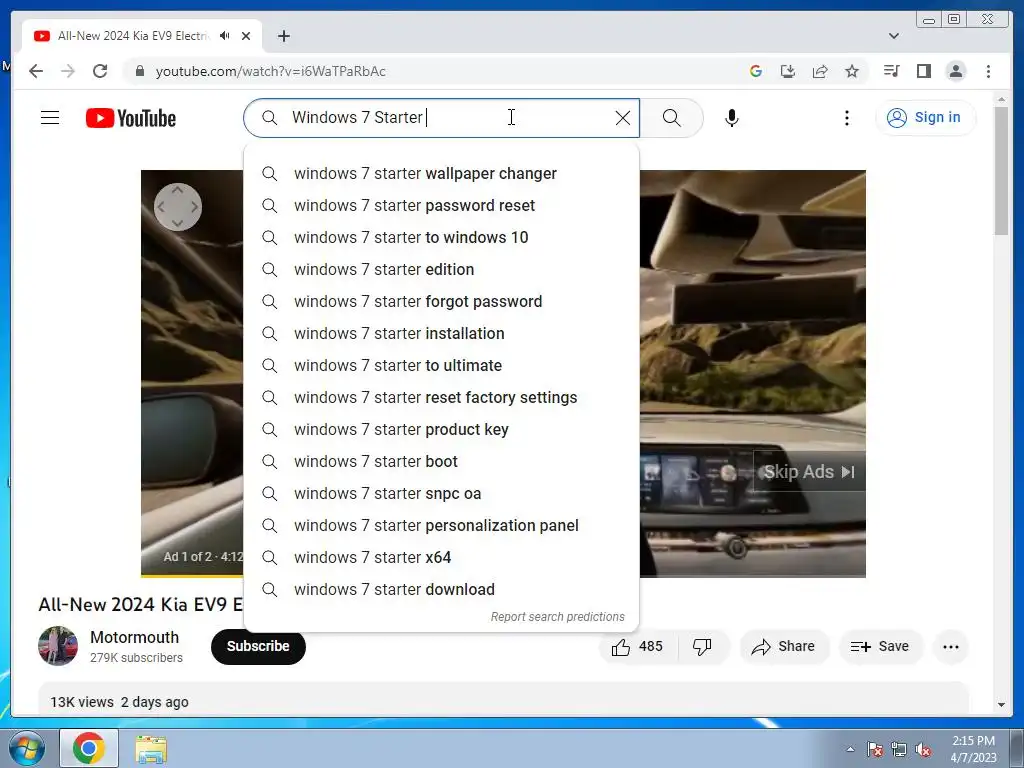Viewport: 1024px width, 768px height.
Task: Clear the search box with the X icon
Action: coord(623,118)
